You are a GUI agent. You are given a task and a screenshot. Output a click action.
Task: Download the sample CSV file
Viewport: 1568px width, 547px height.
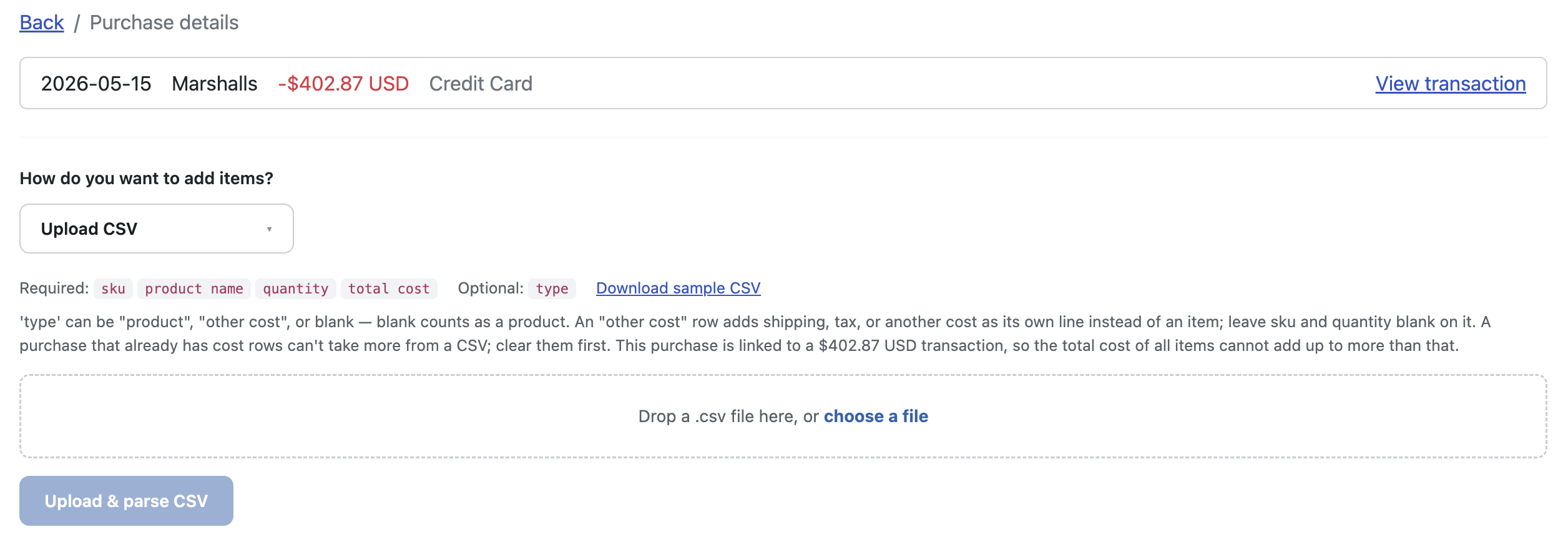[679, 288]
